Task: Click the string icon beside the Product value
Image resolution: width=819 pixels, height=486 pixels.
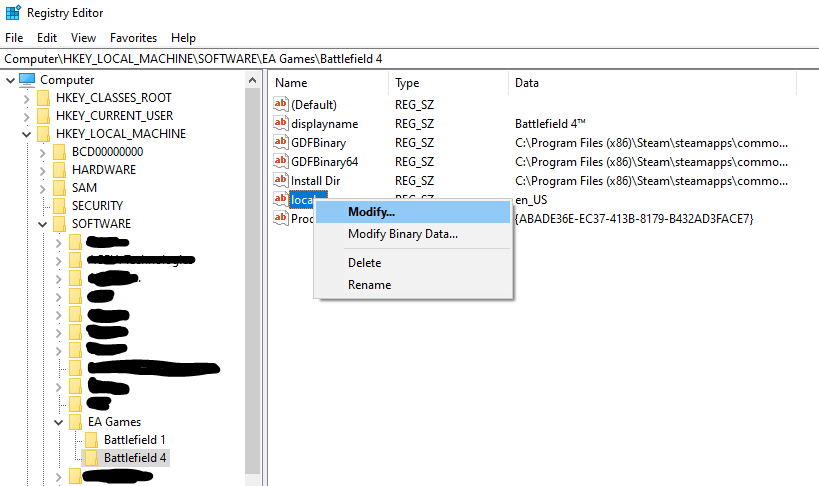Action: (x=281, y=218)
